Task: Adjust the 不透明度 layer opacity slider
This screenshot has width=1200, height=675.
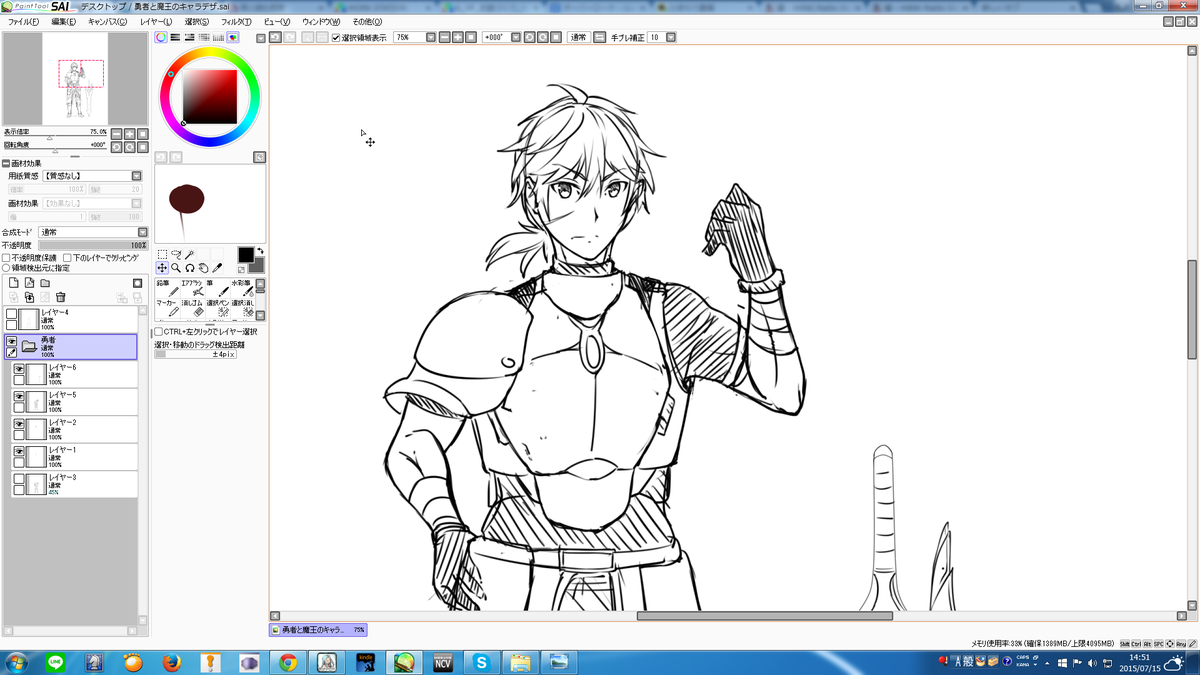Action: (93, 245)
